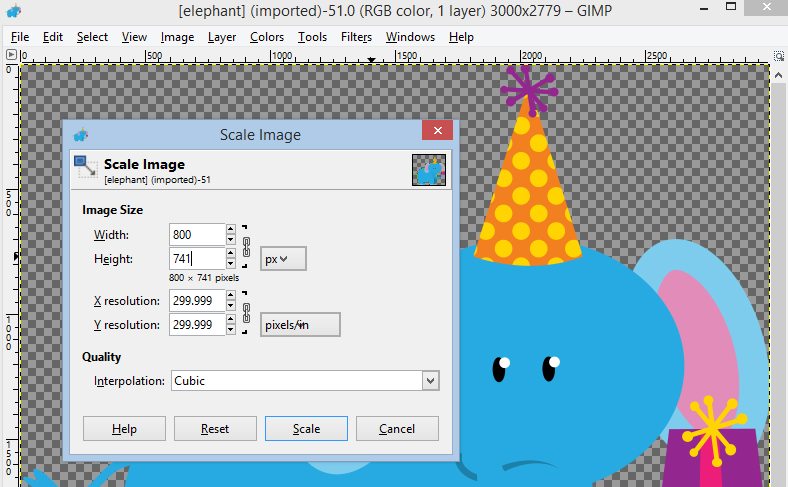Toggle the width/height aspect ratio chain link
Screen dimensions: 788x487
246,247
